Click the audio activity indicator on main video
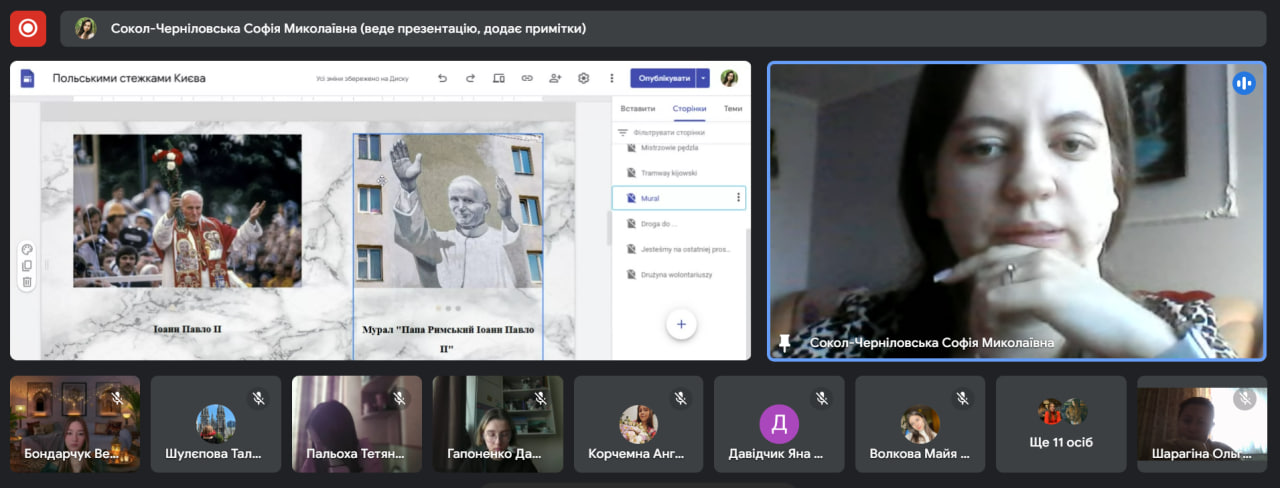The height and width of the screenshot is (488, 1280). point(1244,83)
